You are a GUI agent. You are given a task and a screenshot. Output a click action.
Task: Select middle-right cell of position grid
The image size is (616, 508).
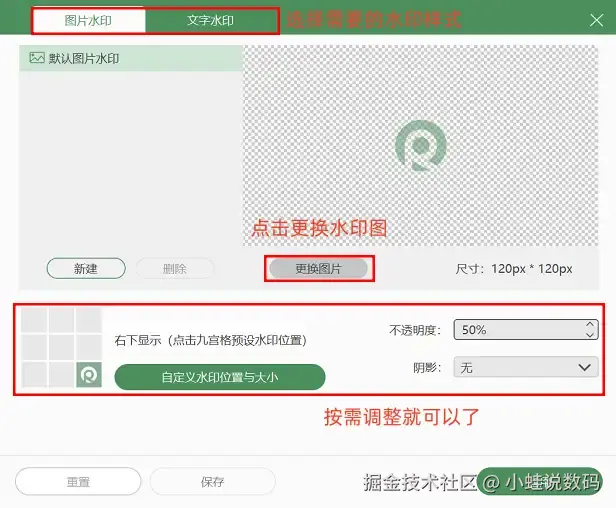coord(89,347)
